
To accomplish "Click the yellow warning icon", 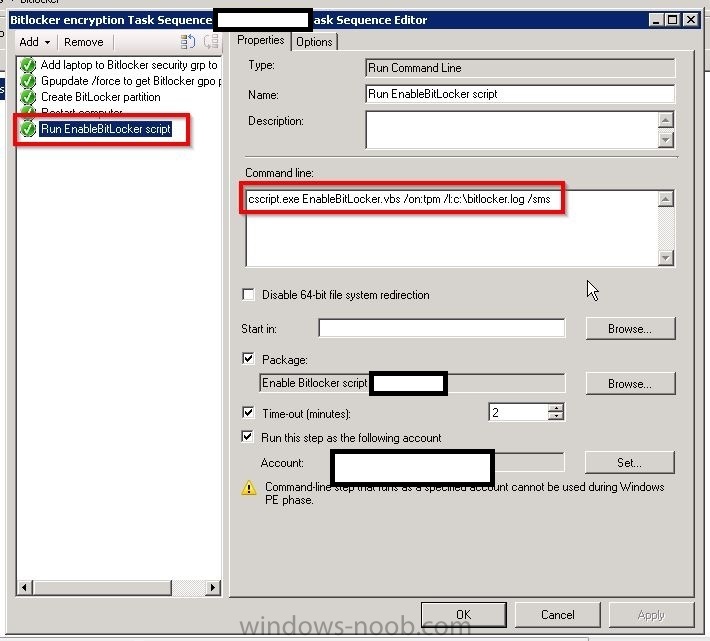I will point(249,488).
